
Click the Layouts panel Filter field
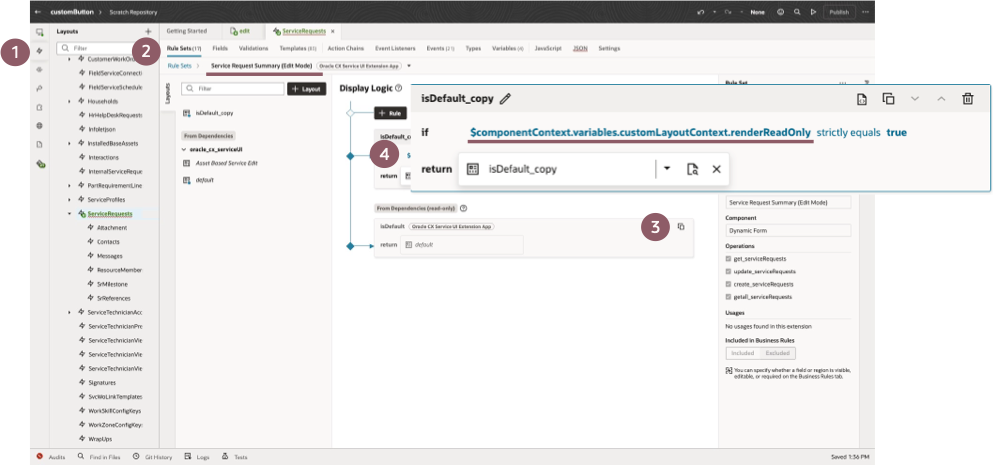tap(98, 48)
